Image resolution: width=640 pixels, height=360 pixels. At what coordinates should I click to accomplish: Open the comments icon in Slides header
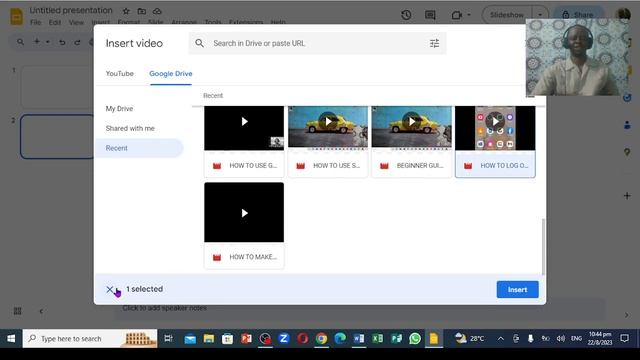[430, 15]
